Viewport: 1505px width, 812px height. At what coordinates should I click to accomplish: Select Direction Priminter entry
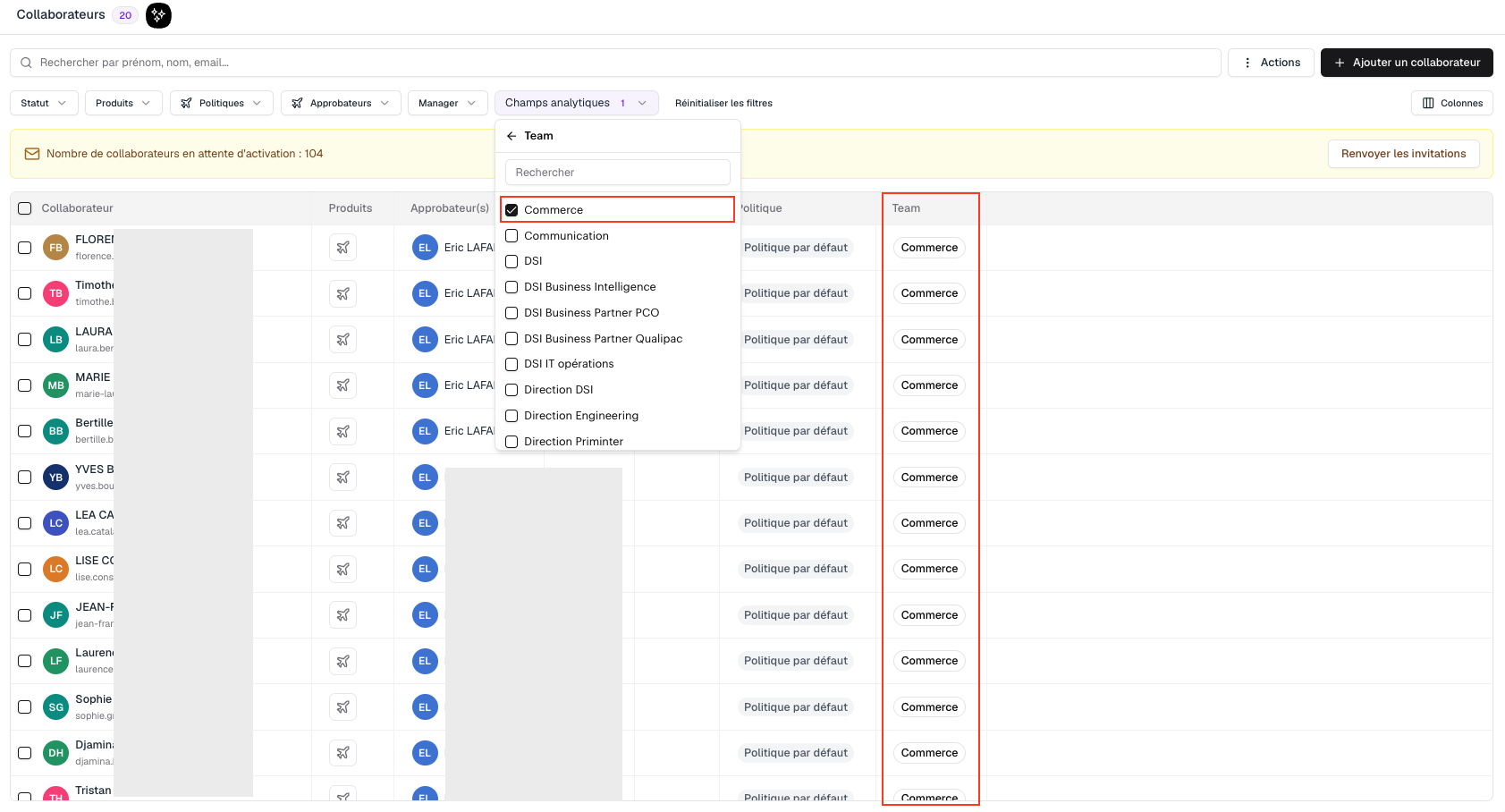pyautogui.click(x=573, y=441)
